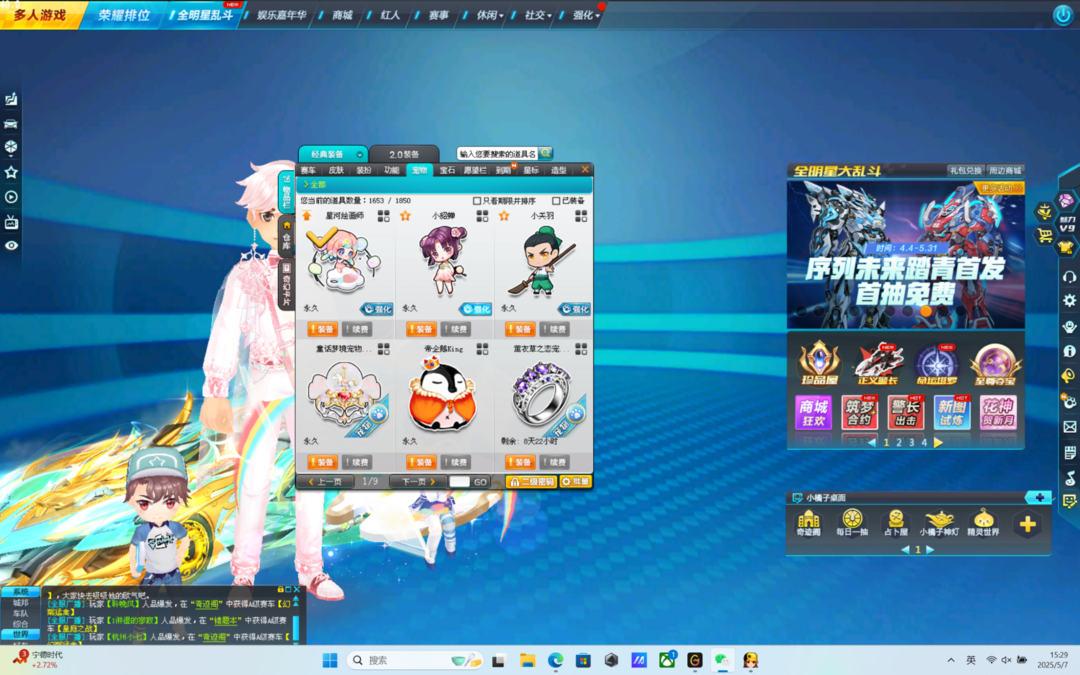Viewport: 1080px width, 675px height.
Task: Open the pet paw icon on the right sidebar
Action: tap(1069, 402)
